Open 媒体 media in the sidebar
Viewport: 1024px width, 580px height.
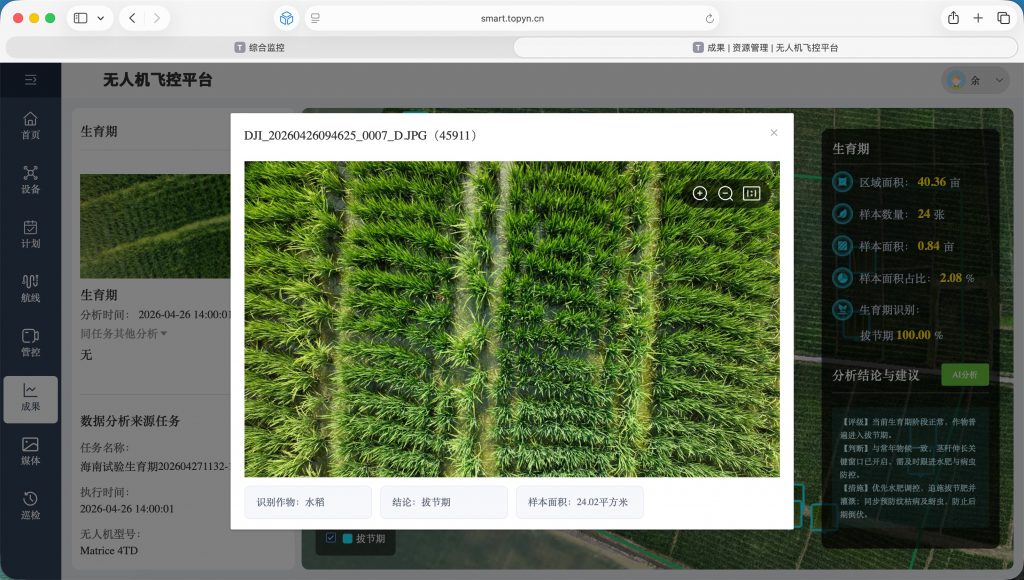coord(31,451)
